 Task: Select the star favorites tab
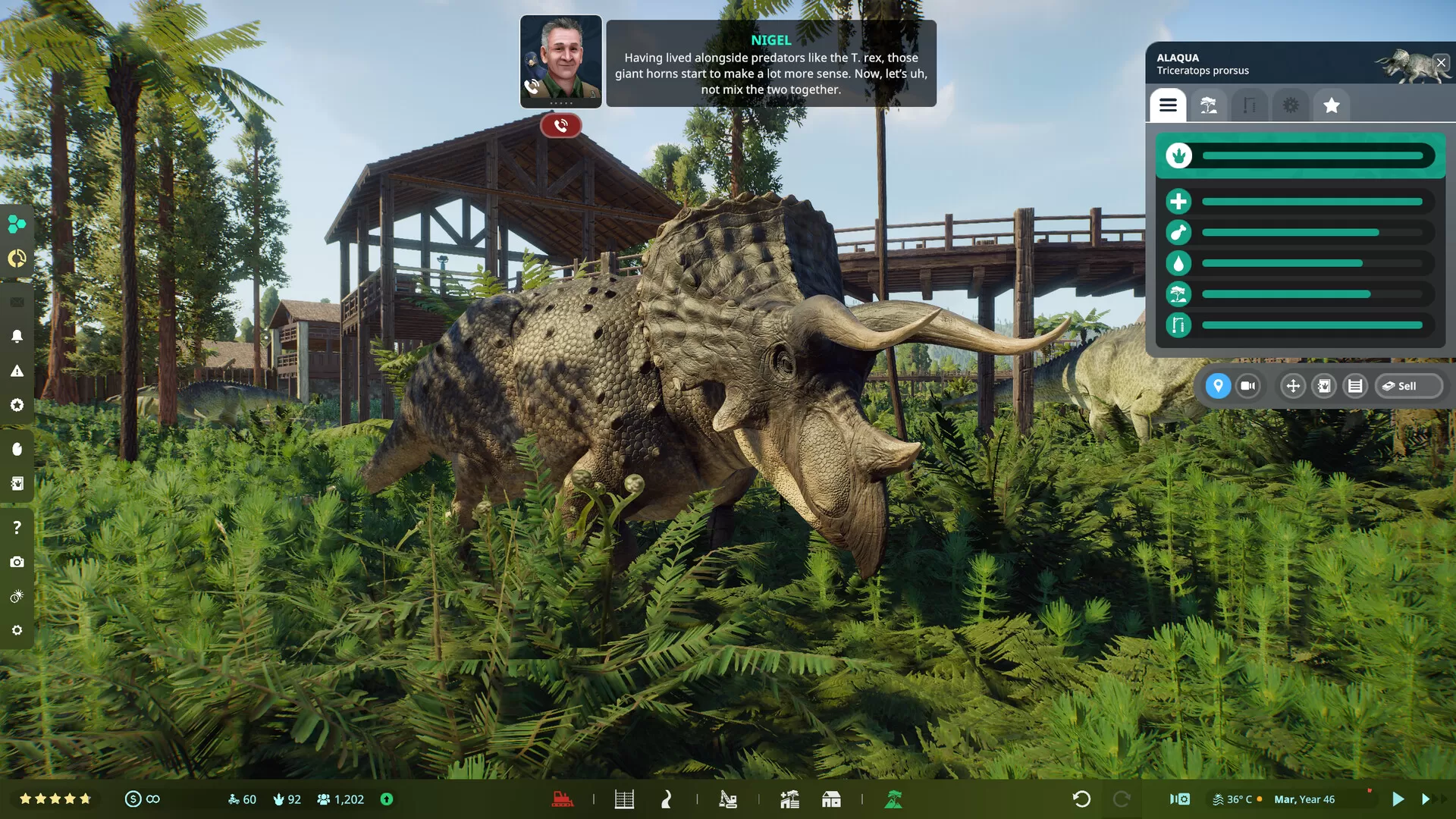[x=1332, y=105]
